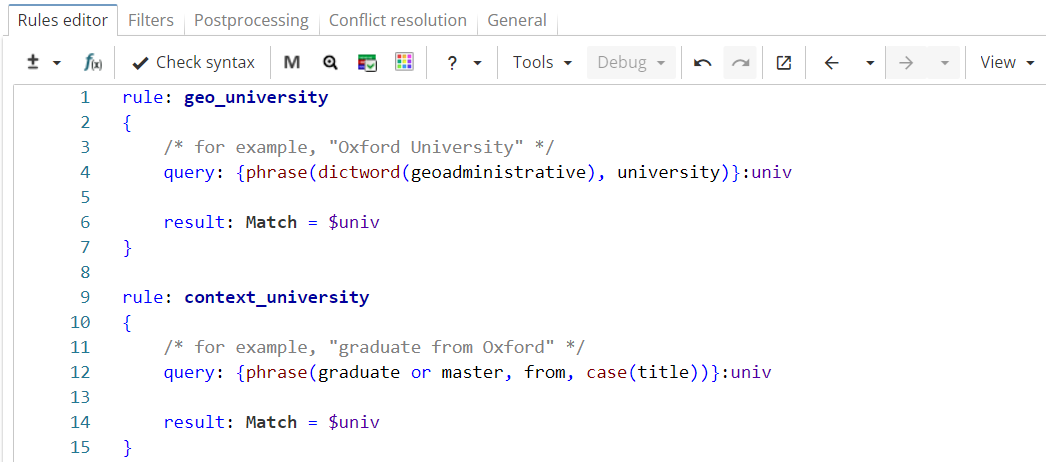This screenshot has width=1046, height=462.
Task: Click the question mark help icon
Action: coord(452,63)
